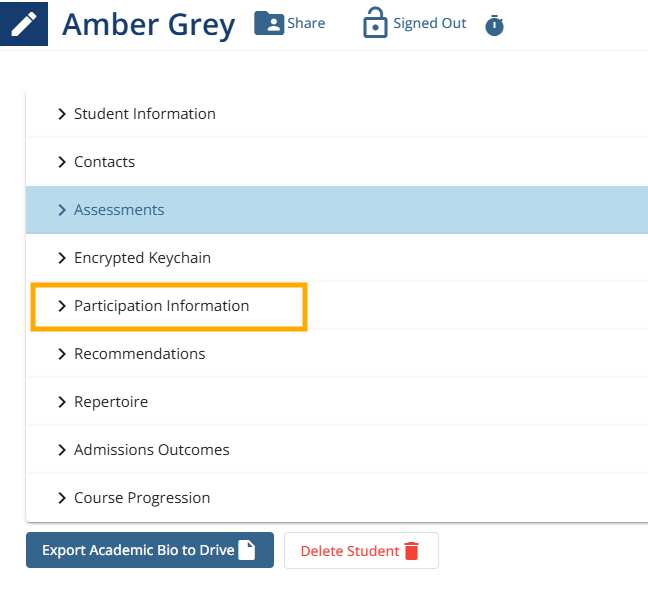The height and width of the screenshot is (592, 648).
Task: Click the pencil edit icon
Action: coord(24,24)
